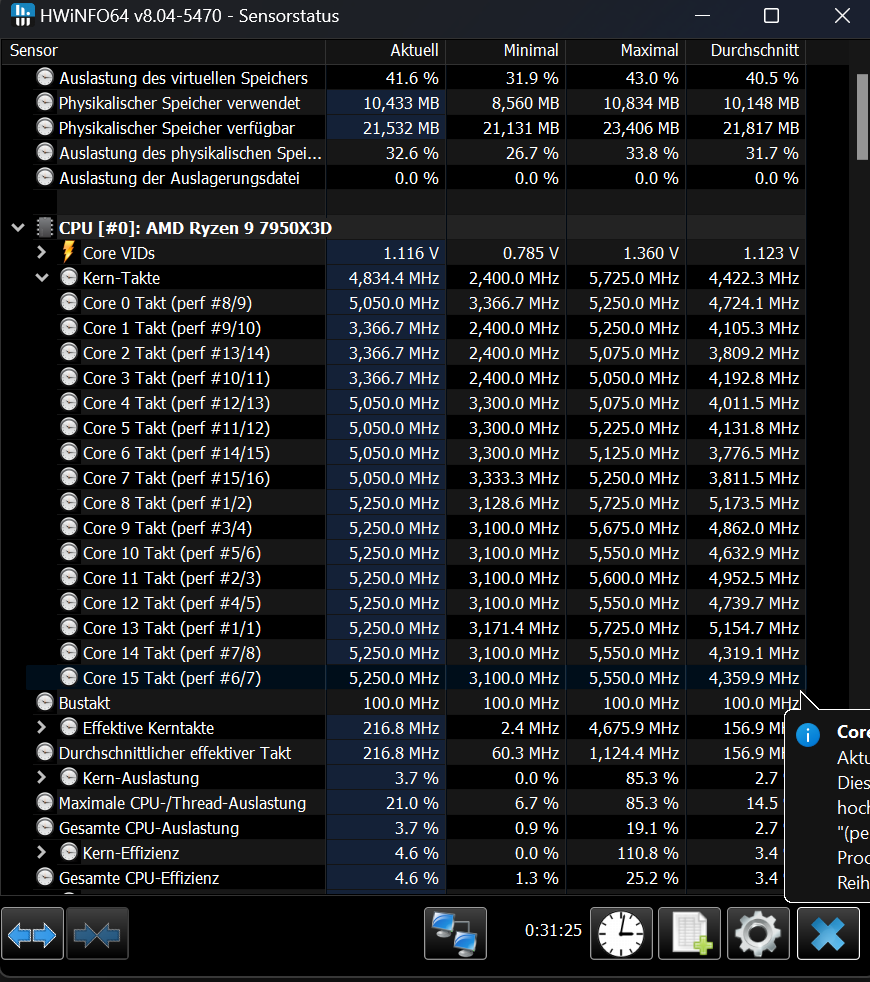
Task: Select the Core 4 Takt (perf #12/13) row
Action: pyautogui.click(x=416, y=403)
